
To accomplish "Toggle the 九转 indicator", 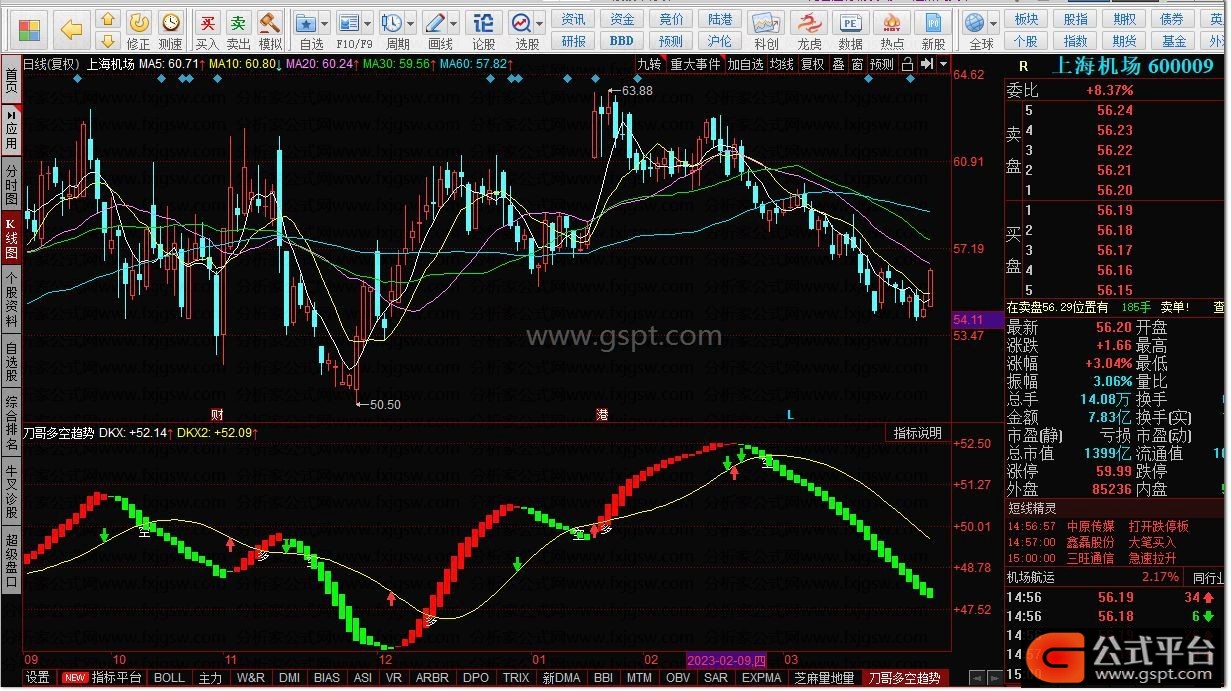I will coord(650,64).
